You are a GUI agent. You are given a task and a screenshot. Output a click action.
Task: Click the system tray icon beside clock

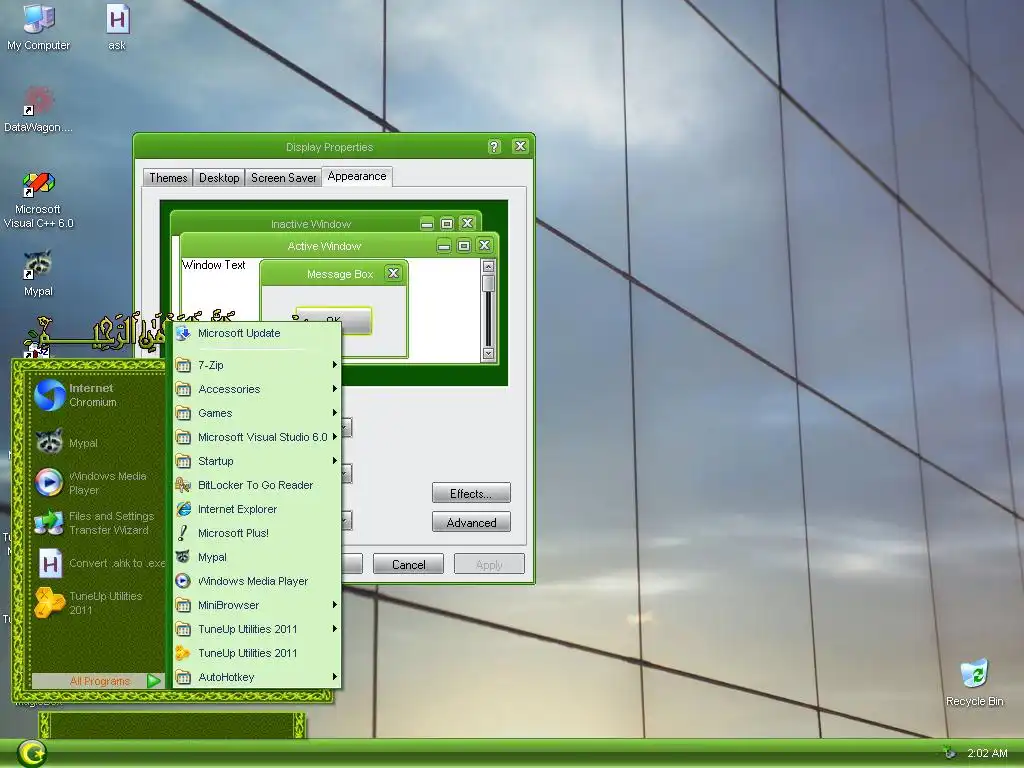[949, 753]
